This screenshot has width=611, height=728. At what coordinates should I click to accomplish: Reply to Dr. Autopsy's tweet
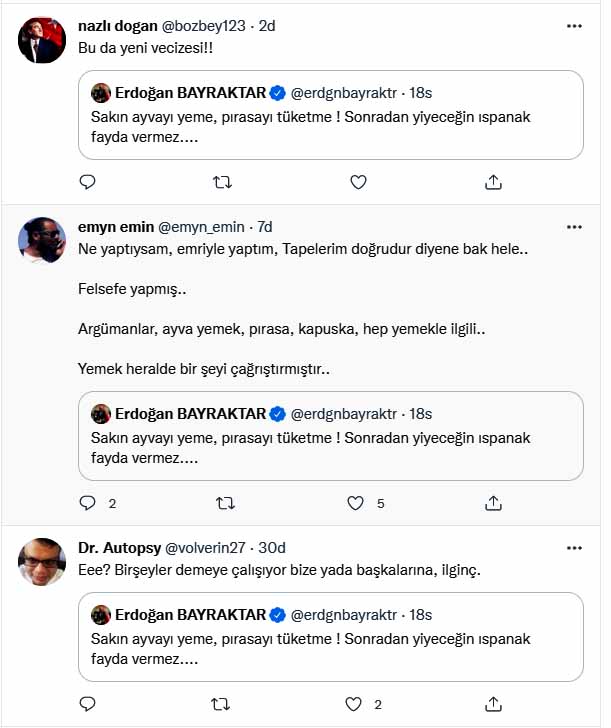tap(87, 703)
